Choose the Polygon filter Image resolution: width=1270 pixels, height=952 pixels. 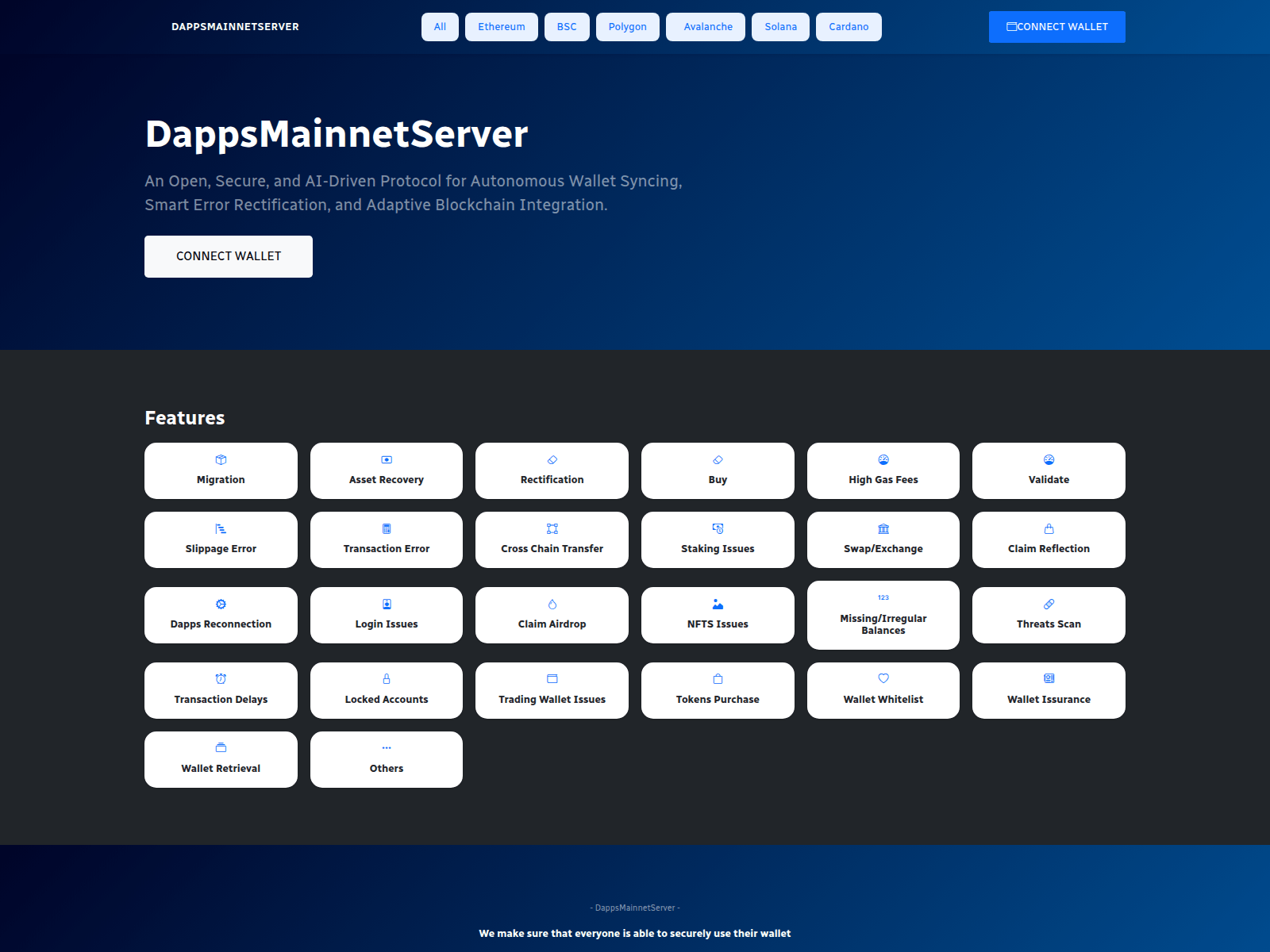click(628, 27)
